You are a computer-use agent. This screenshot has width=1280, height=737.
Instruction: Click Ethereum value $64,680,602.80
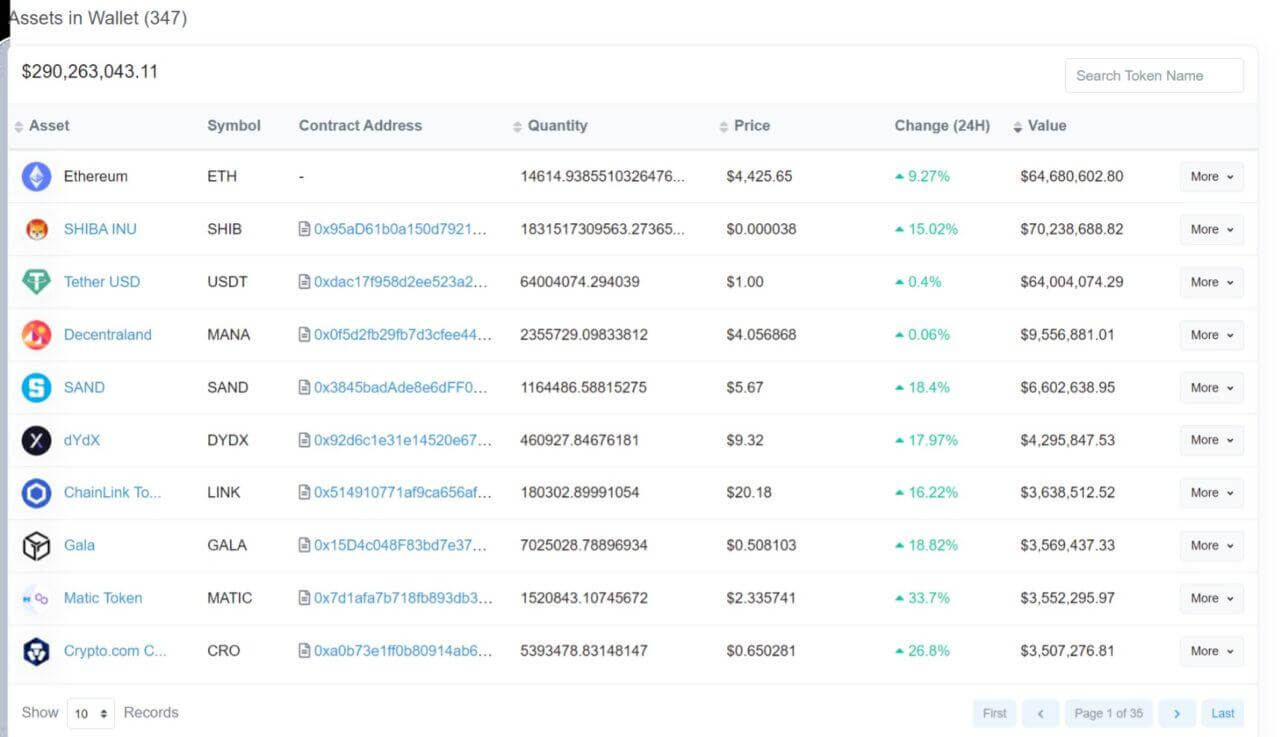pos(1072,177)
